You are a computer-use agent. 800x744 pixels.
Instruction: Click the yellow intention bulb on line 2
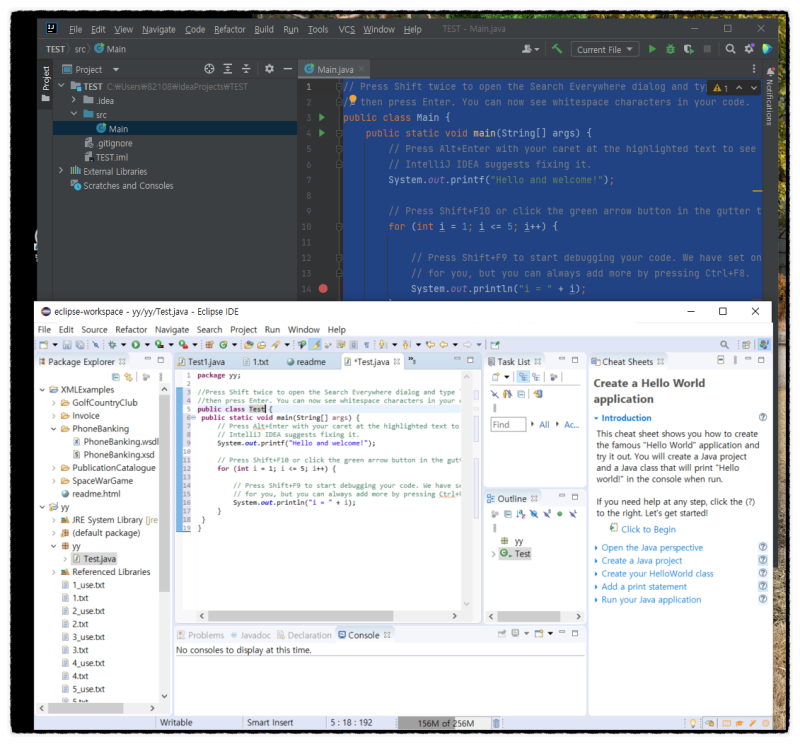tap(353, 99)
